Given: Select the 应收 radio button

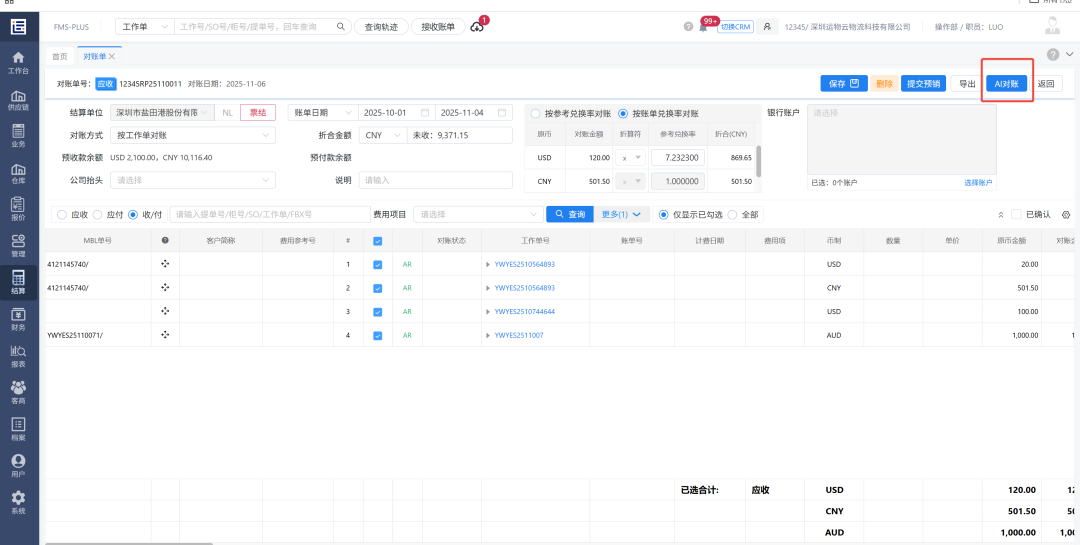Looking at the screenshot, I should coord(62,214).
